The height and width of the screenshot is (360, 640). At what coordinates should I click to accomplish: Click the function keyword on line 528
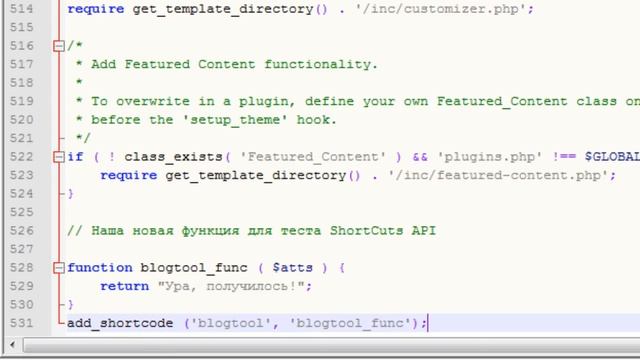tap(100, 268)
